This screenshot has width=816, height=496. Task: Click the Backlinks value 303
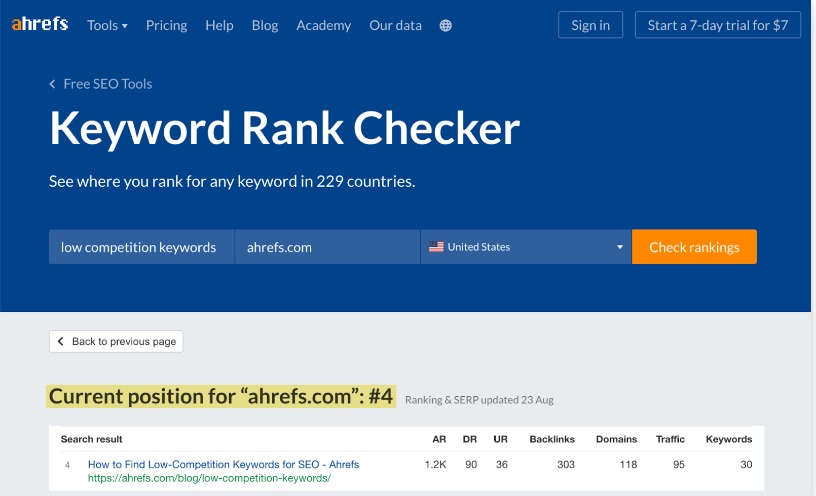click(566, 464)
